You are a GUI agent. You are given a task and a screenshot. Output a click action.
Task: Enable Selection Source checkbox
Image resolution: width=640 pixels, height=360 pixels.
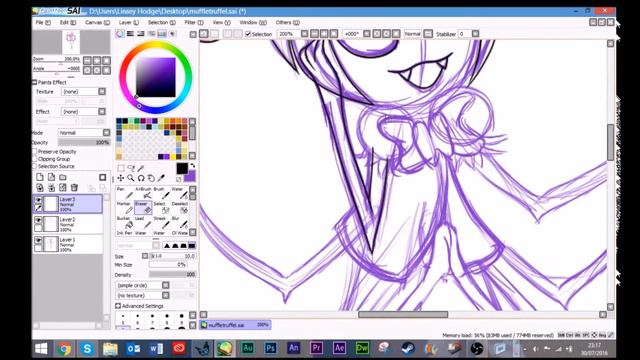tap(35, 166)
